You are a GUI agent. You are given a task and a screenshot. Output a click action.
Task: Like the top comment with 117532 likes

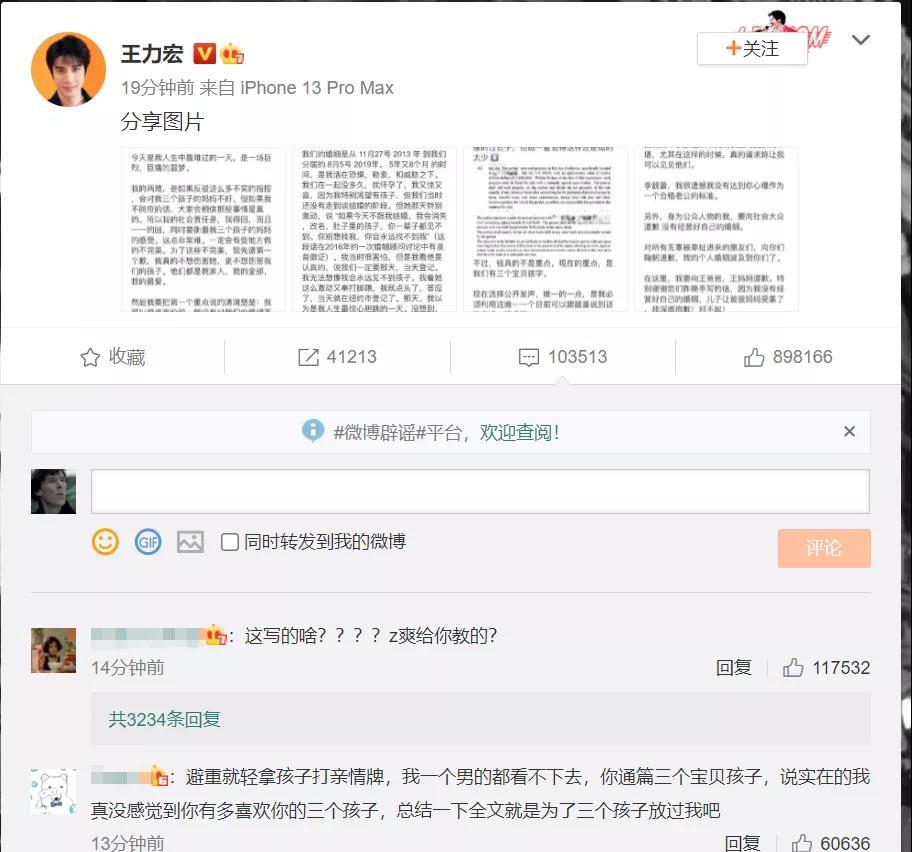tap(826, 668)
